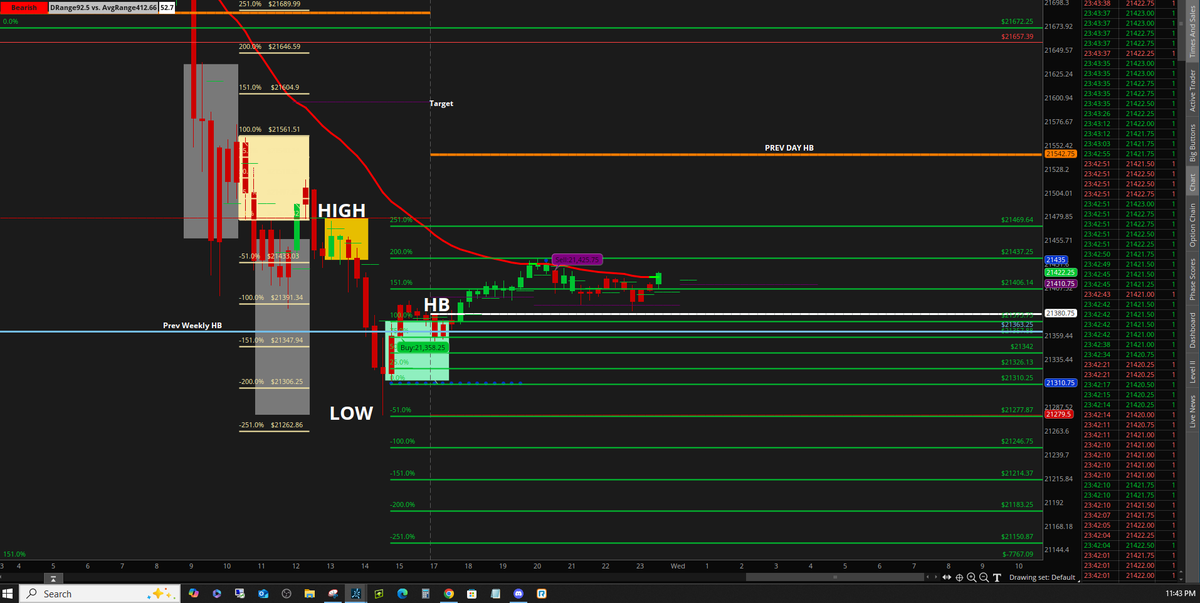Select the purple Sell order bubble

[x=577, y=259]
